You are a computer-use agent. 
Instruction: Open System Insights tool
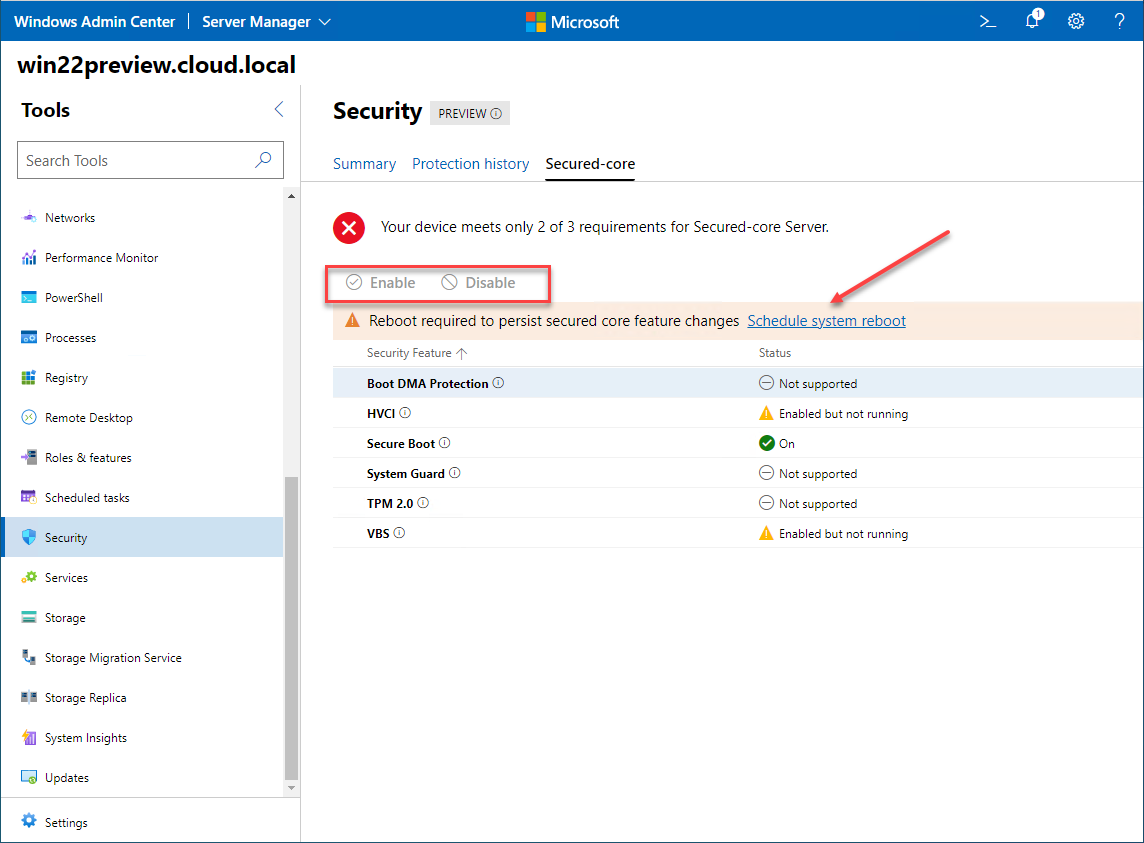[x=144, y=738]
